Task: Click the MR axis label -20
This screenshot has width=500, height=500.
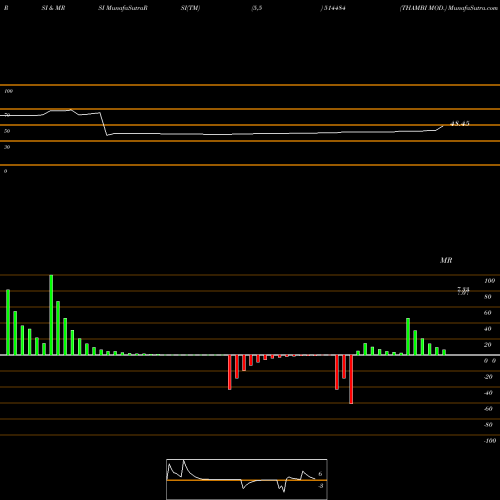Action: click(488, 377)
